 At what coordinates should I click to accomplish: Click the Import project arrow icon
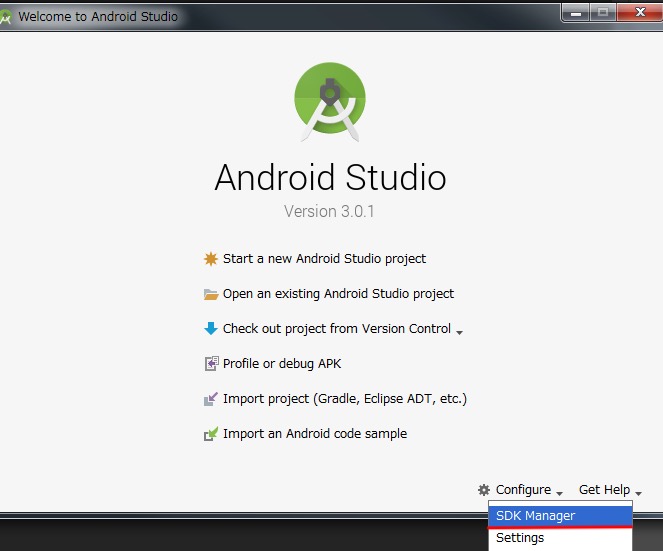[x=211, y=399]
